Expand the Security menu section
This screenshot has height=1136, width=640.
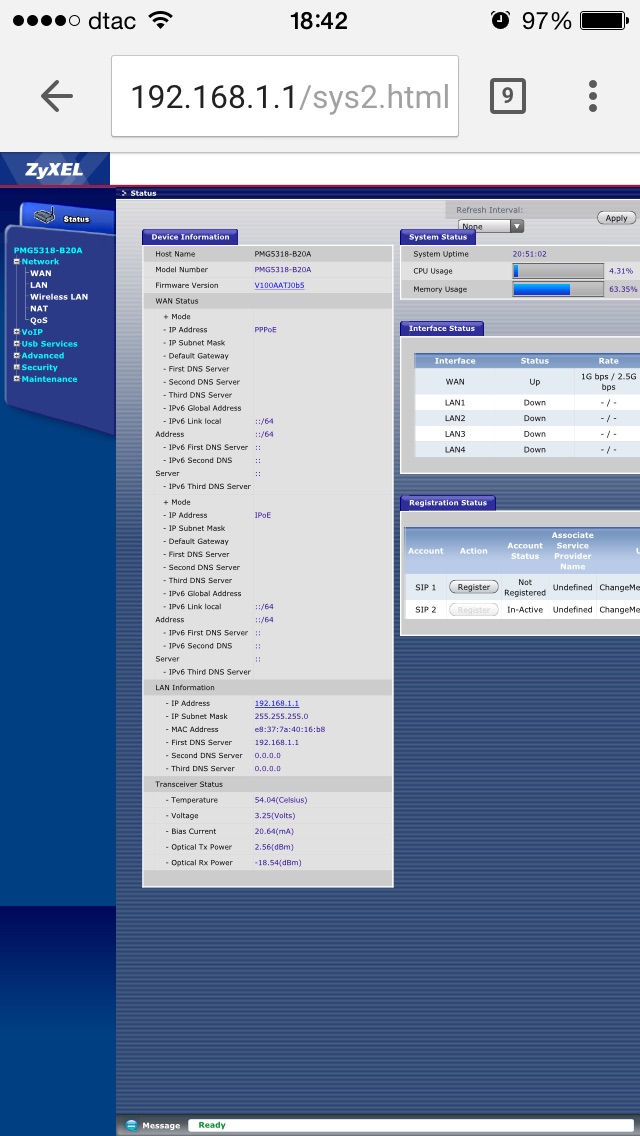(16, 368)
